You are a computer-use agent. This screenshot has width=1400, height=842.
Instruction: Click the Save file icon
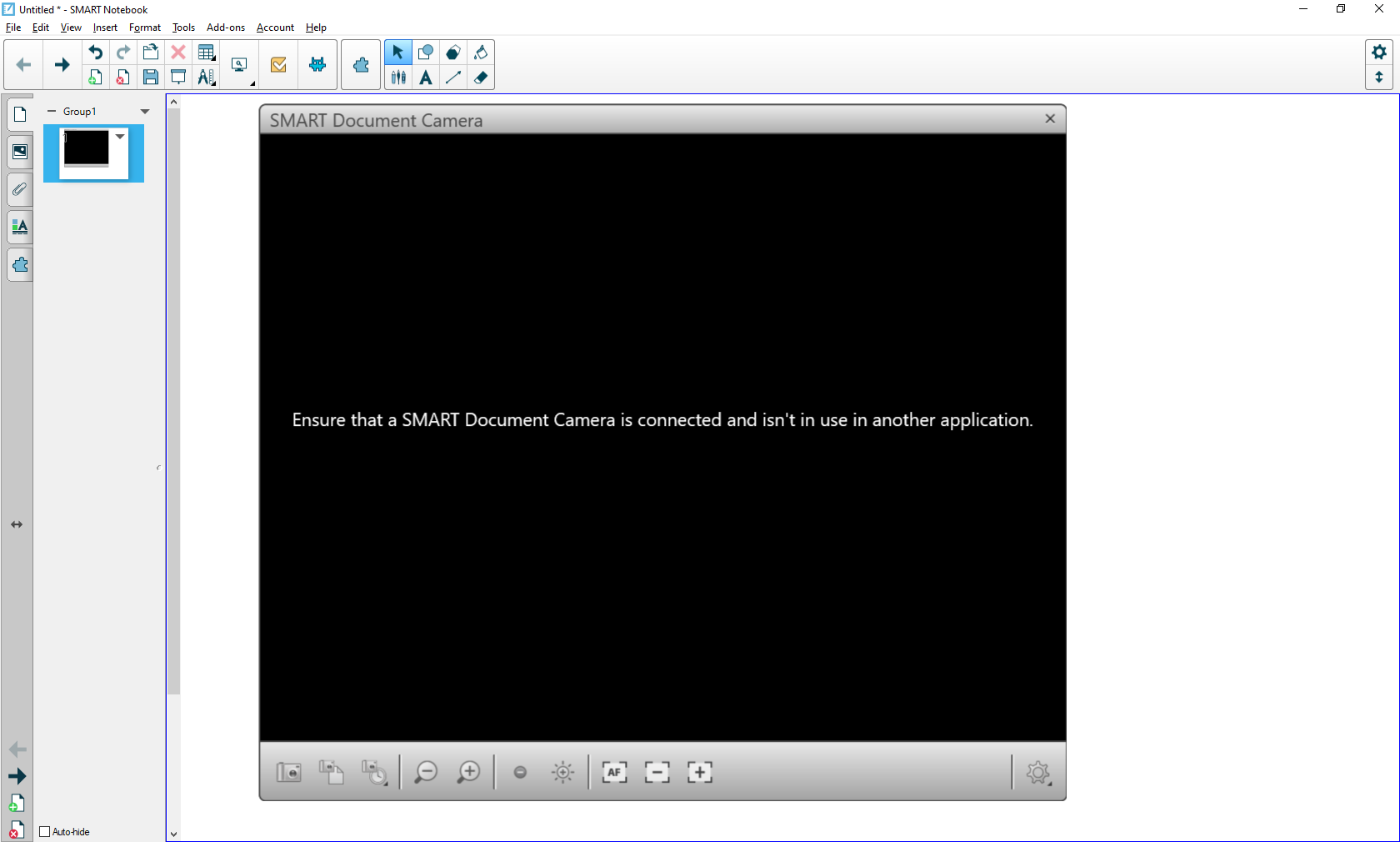151,78
